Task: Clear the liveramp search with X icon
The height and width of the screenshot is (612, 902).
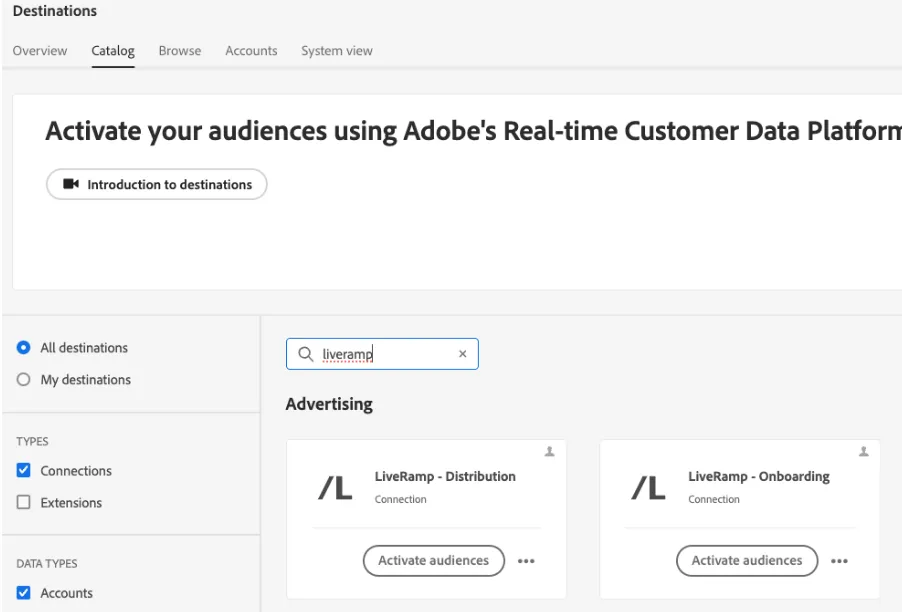Action: pyautogui.click(x=463, y=354)
